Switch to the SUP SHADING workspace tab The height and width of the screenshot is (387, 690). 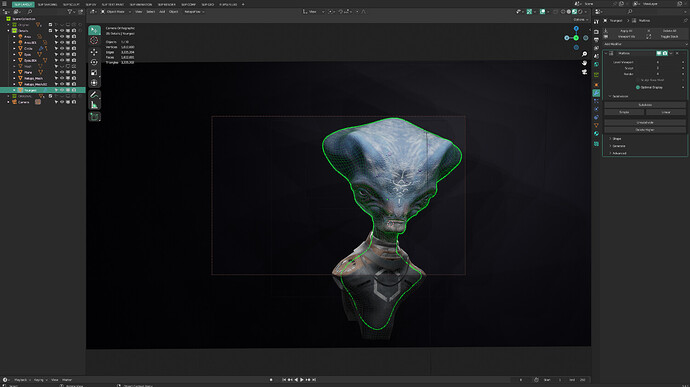coord(47,4)
